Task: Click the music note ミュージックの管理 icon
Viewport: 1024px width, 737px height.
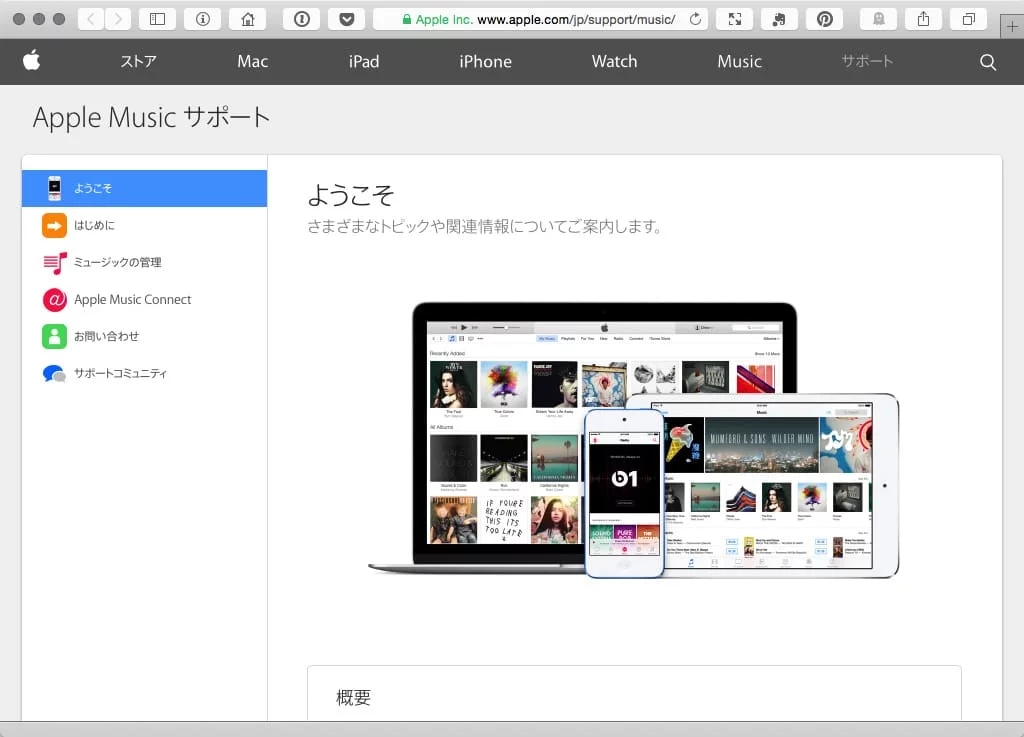Action: pos(55,262)
